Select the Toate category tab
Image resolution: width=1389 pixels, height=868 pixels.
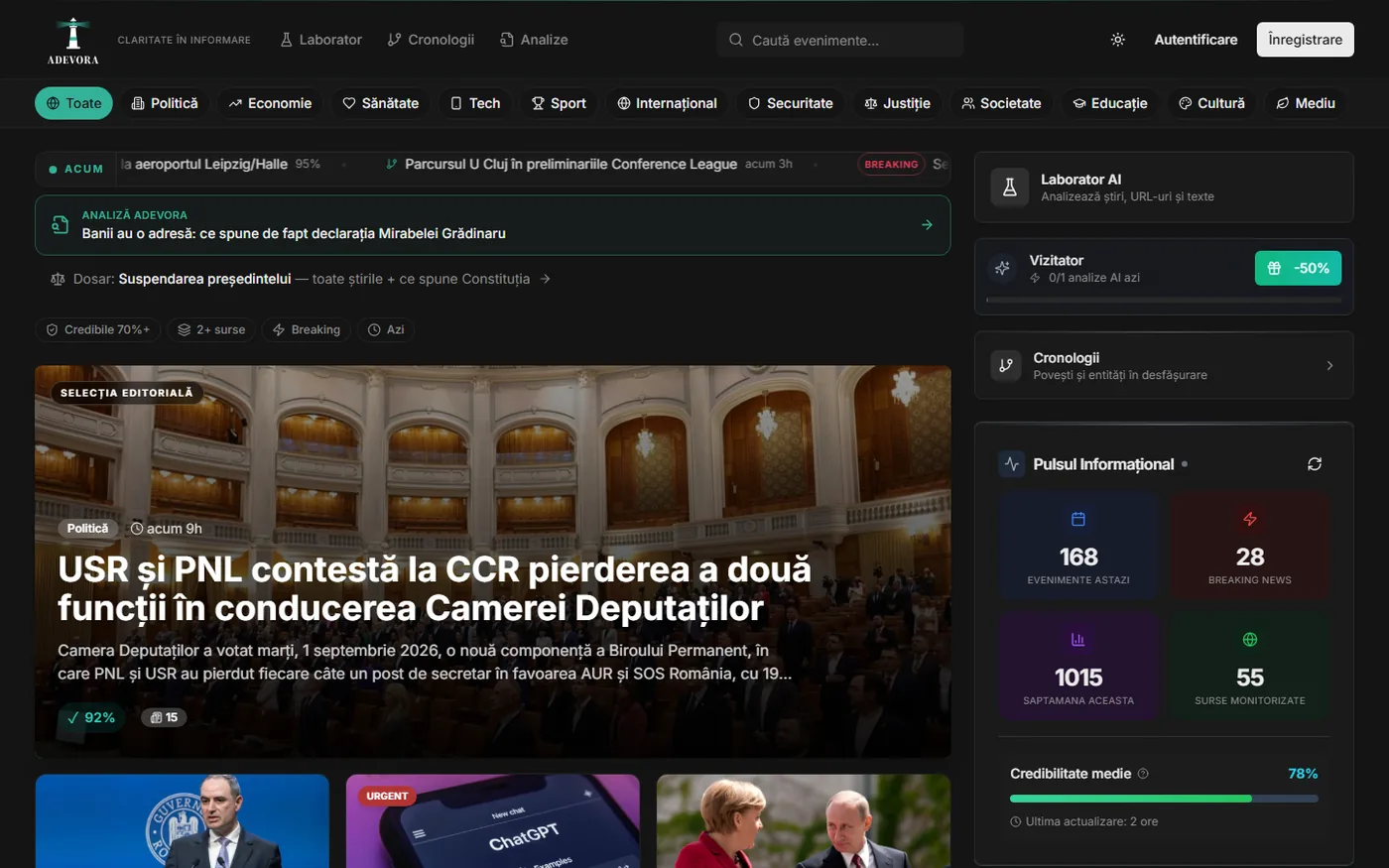(74, 103)
